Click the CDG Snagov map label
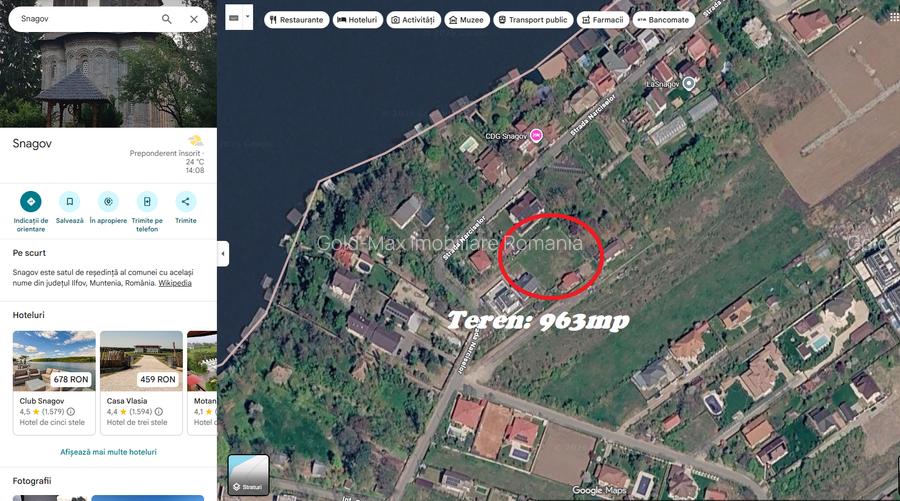The image size is (900, 501). pos(506,136)
